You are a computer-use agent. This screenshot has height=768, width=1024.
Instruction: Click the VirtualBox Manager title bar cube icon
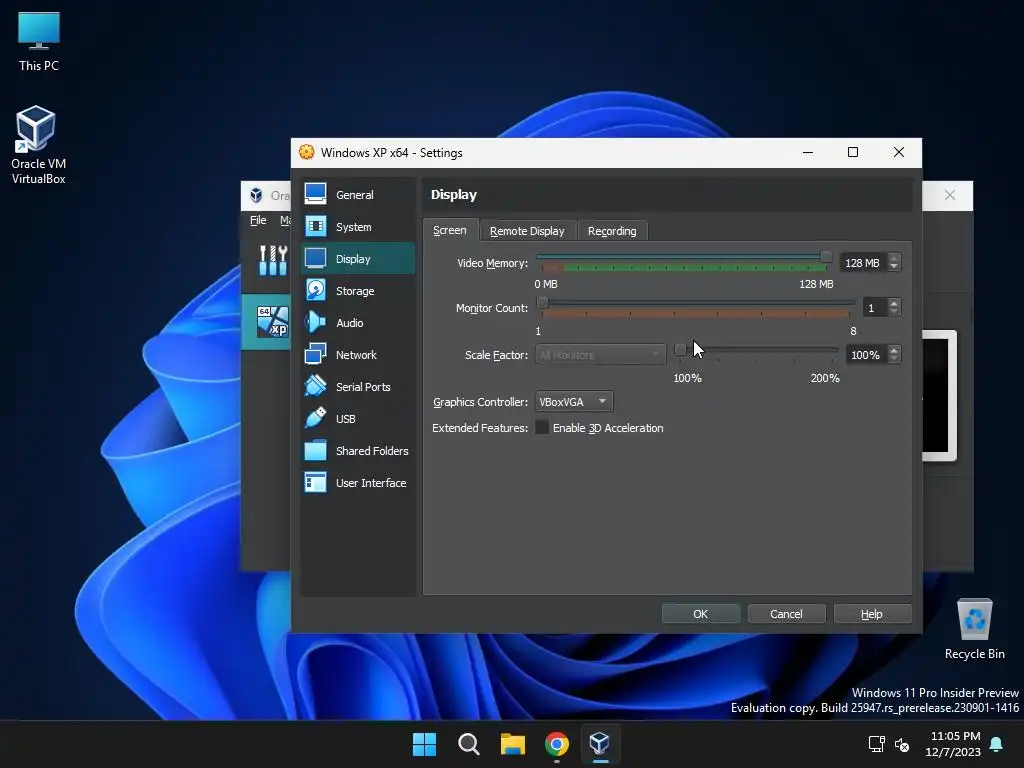click(257, 195)
